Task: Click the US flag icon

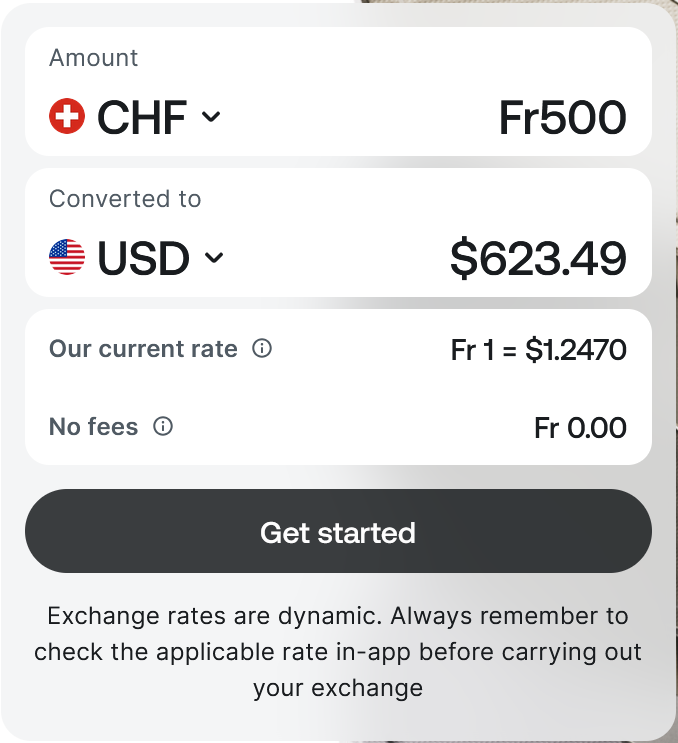Action: [x=67, y=258]
